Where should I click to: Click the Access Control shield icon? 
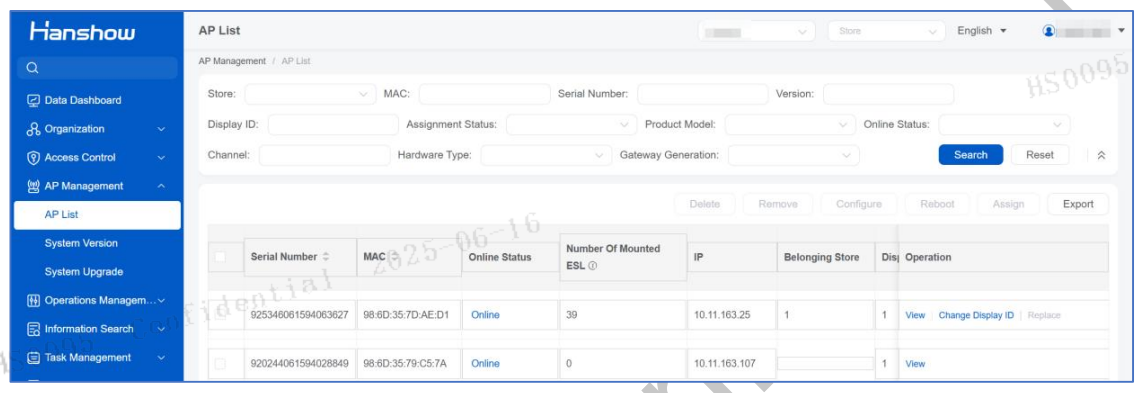(33, 158)
